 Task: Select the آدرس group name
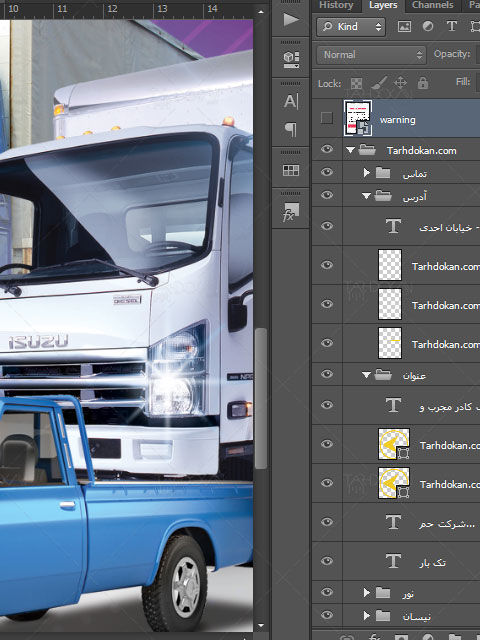[x=415, y=197]
